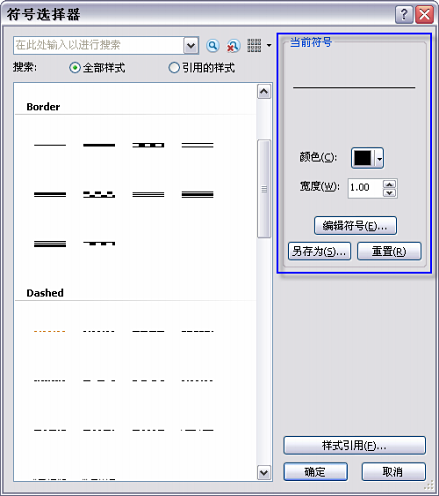Decrease width with the down spinner arrow

pos(389,193)
